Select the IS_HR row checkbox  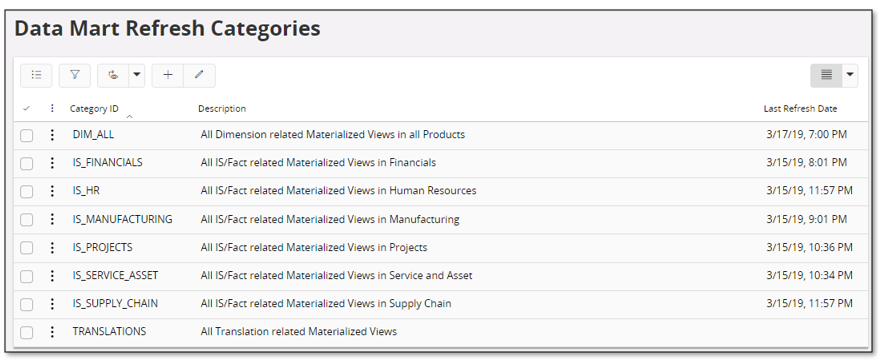point(27,191)
